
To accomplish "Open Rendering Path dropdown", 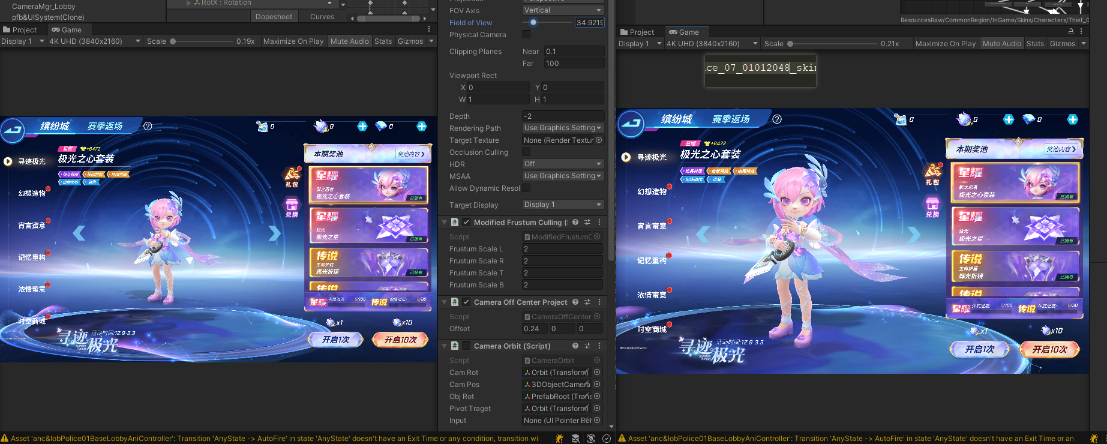I will point(563,128).
